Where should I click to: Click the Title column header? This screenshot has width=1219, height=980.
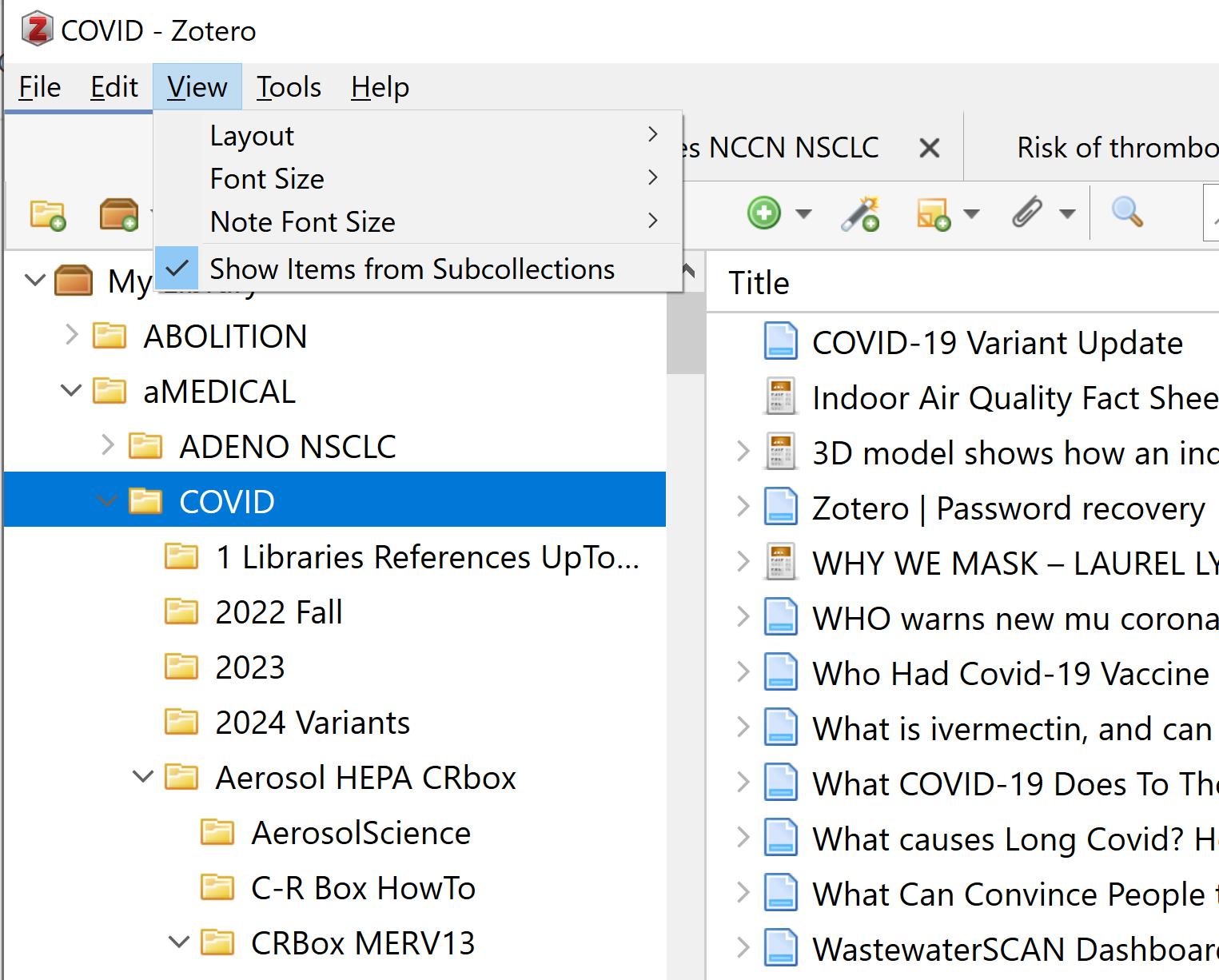tap(963, 283)
